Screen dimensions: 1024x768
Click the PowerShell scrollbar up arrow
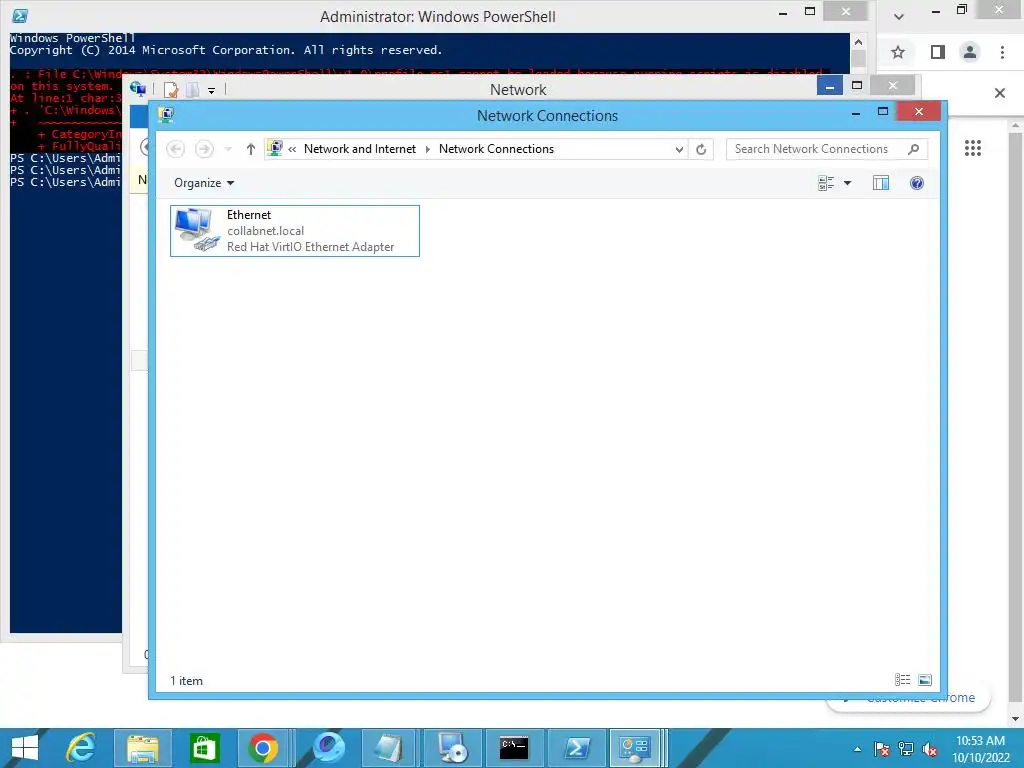click(858, 42)
